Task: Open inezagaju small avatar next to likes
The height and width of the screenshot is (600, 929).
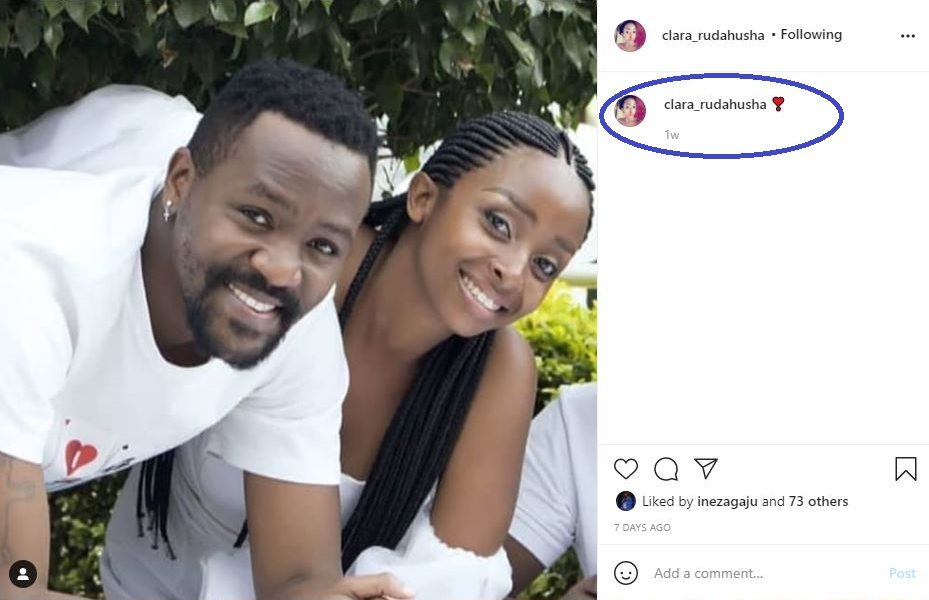Action: 626,501
